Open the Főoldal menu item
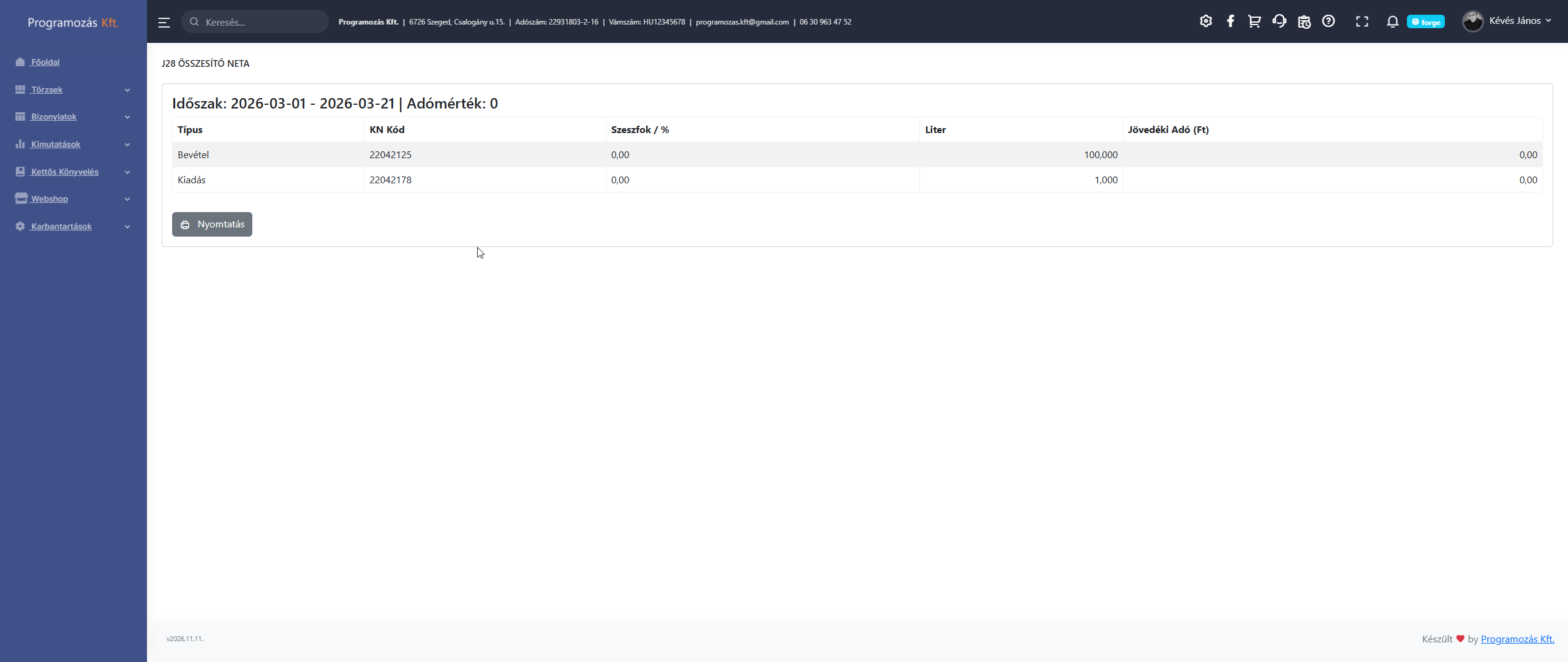This screenshot has width=1568, height=662. coord(45,62)
